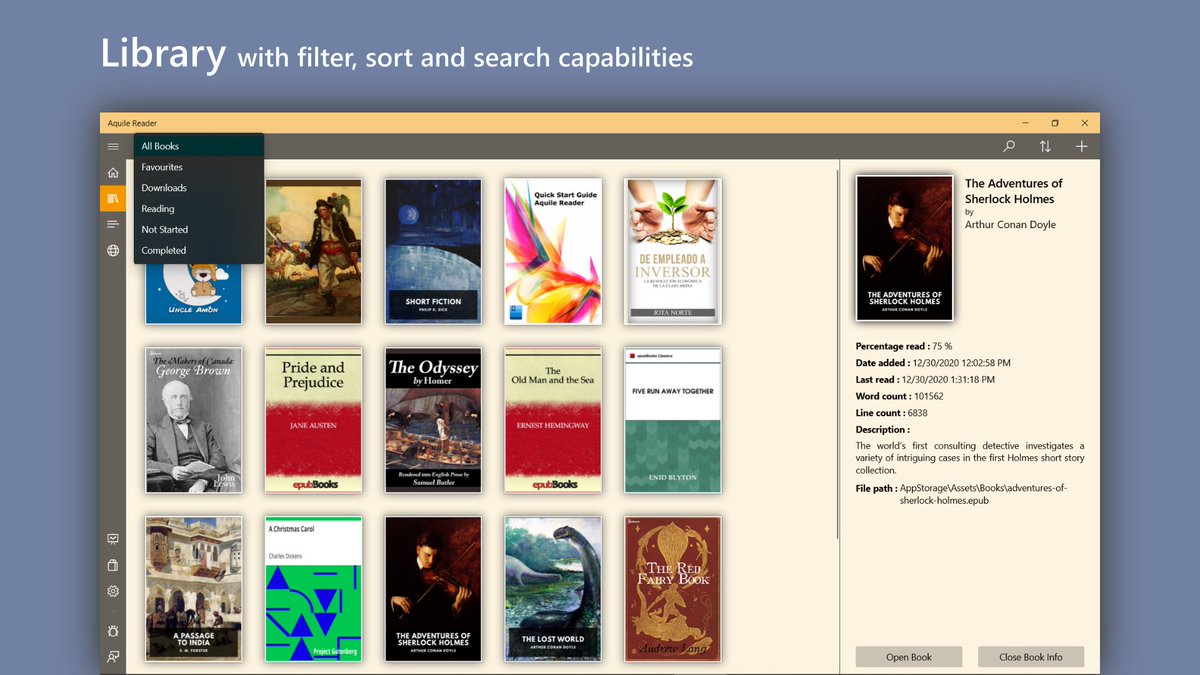Add a book with the plus icon
Image resolution: width=1200 pixels, height=675 pixels.
[1081, 147]
